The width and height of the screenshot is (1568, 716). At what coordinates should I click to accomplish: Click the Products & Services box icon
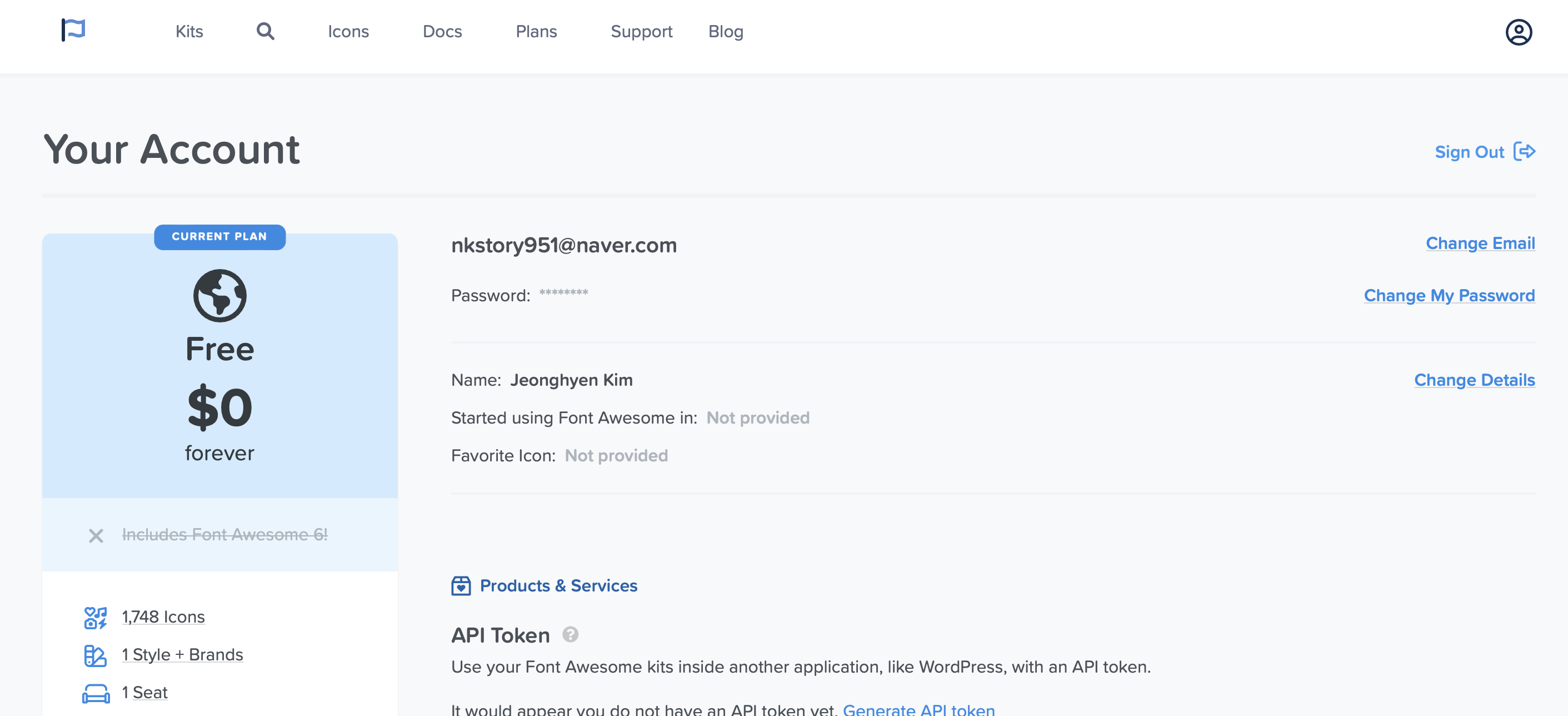(461, 586)
